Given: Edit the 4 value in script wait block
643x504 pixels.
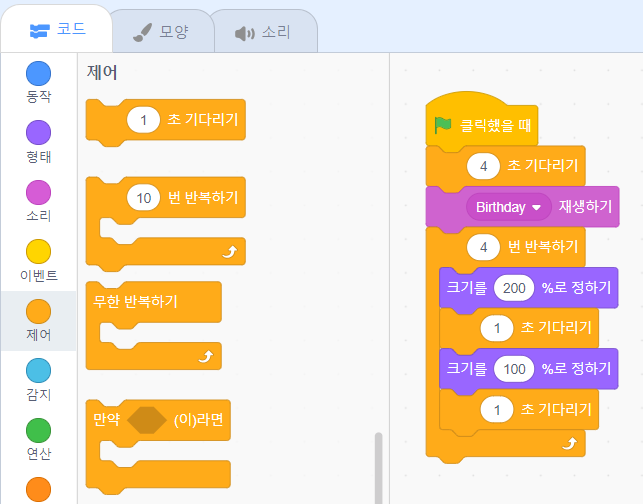Looking at the screenshot, I should 483,166.
